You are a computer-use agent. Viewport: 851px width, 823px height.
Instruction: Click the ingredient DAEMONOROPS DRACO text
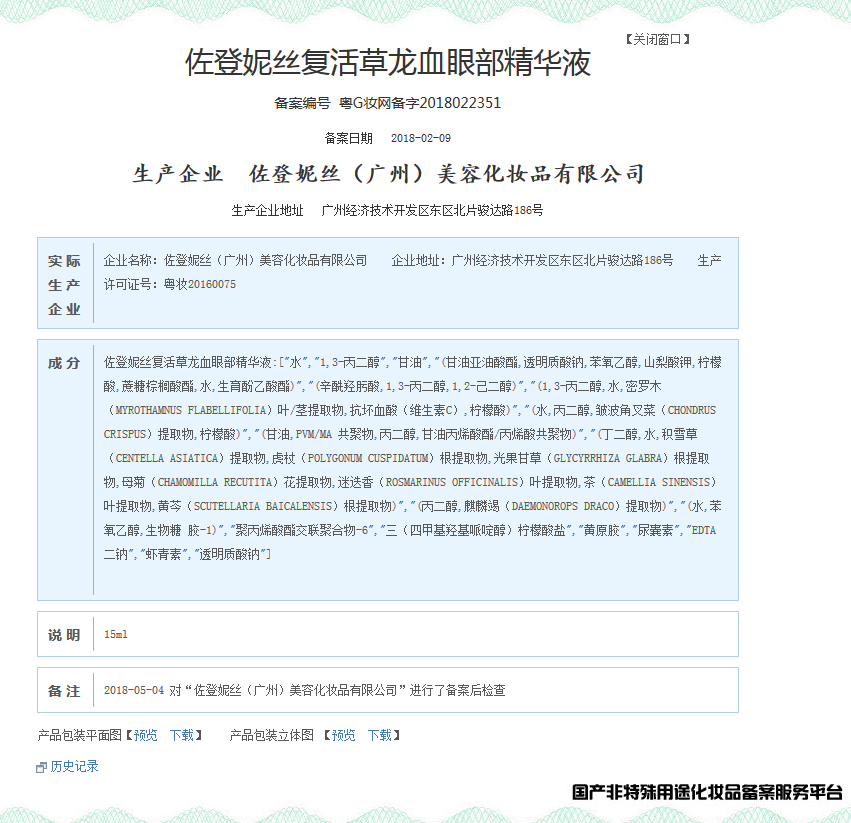pyautogui.click(x=563, y=505)
